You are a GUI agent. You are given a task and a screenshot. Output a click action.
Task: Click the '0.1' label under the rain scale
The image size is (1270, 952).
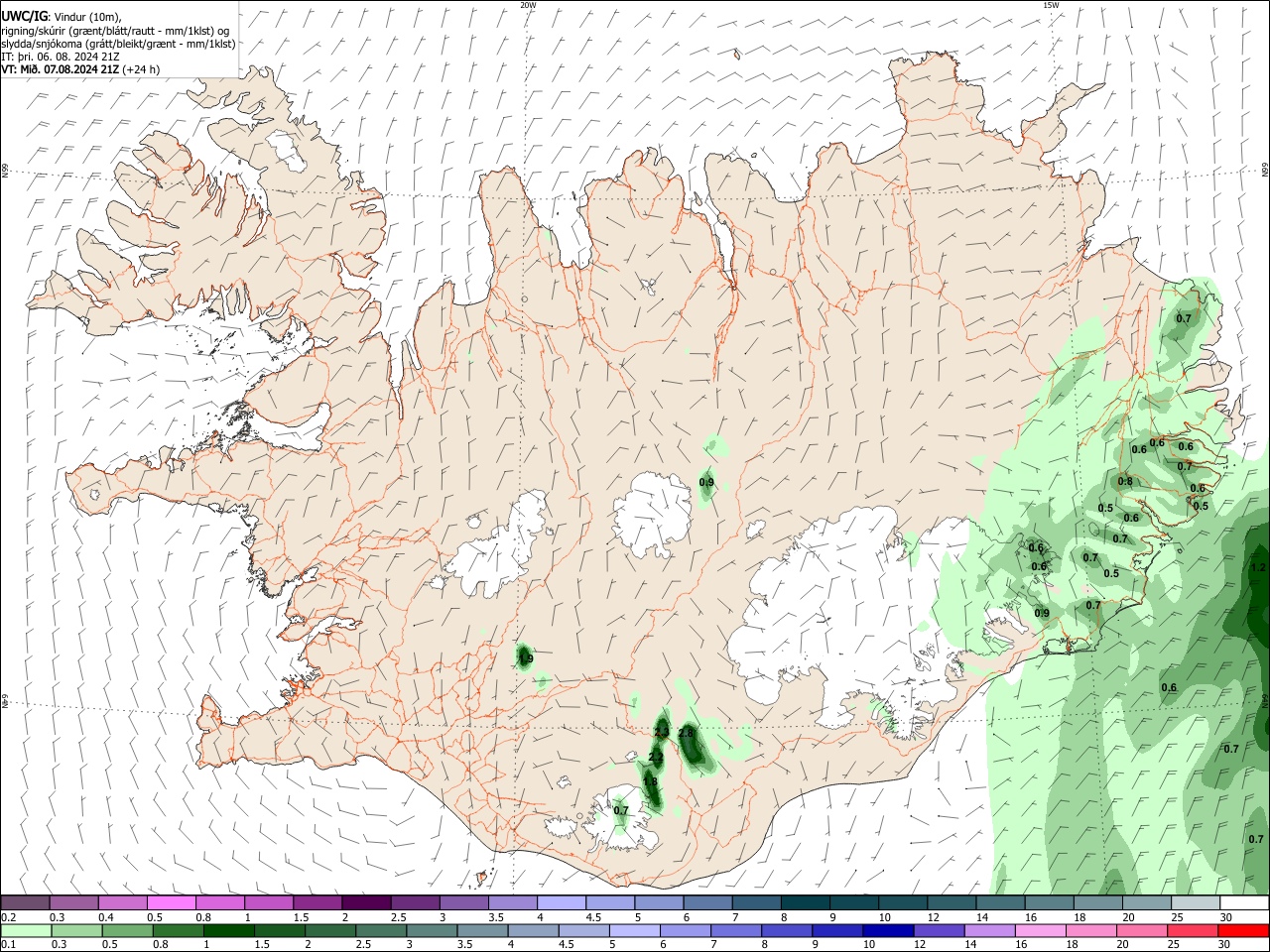pyautogui.click(x=9, y=944)
